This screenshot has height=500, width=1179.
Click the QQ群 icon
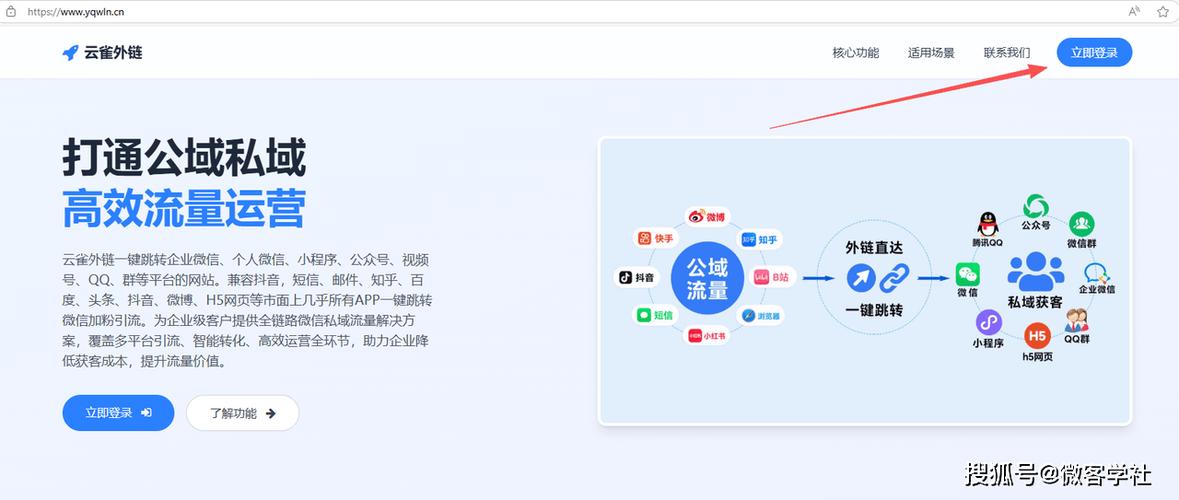1076,321
